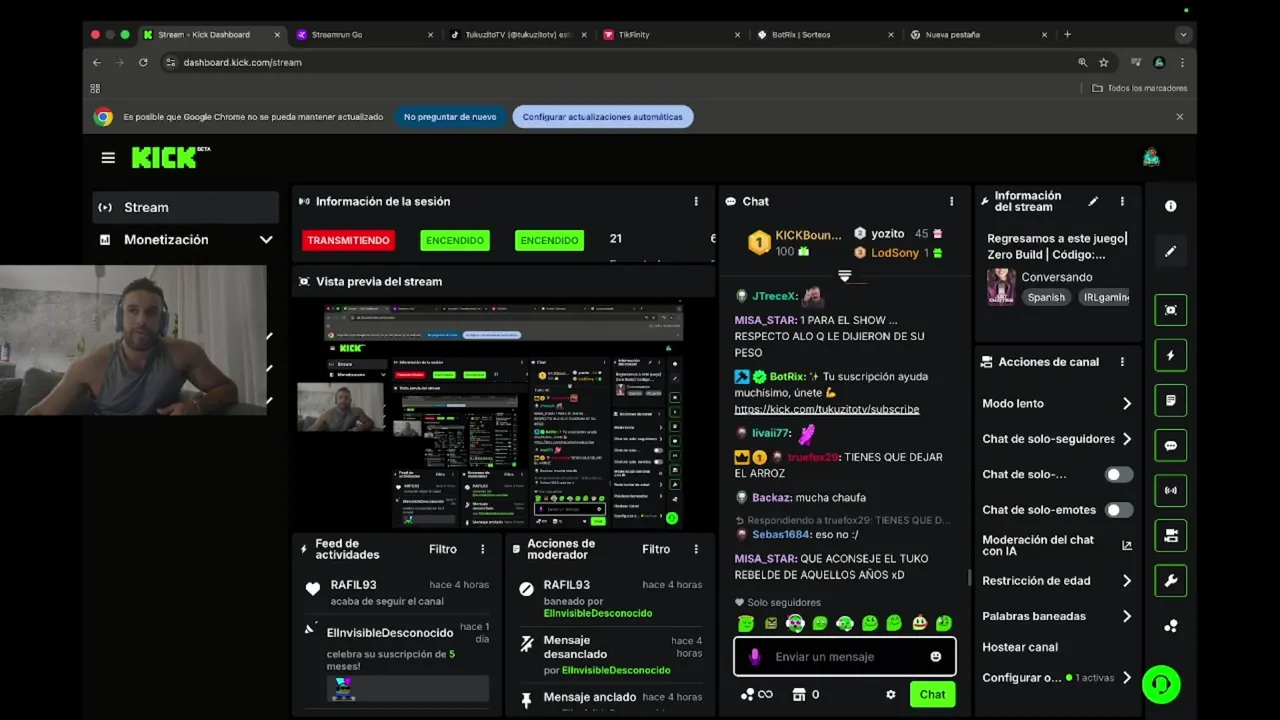1280x720 pixels.
Task: Edit stream info with pencil icon
Action: 1093,201
